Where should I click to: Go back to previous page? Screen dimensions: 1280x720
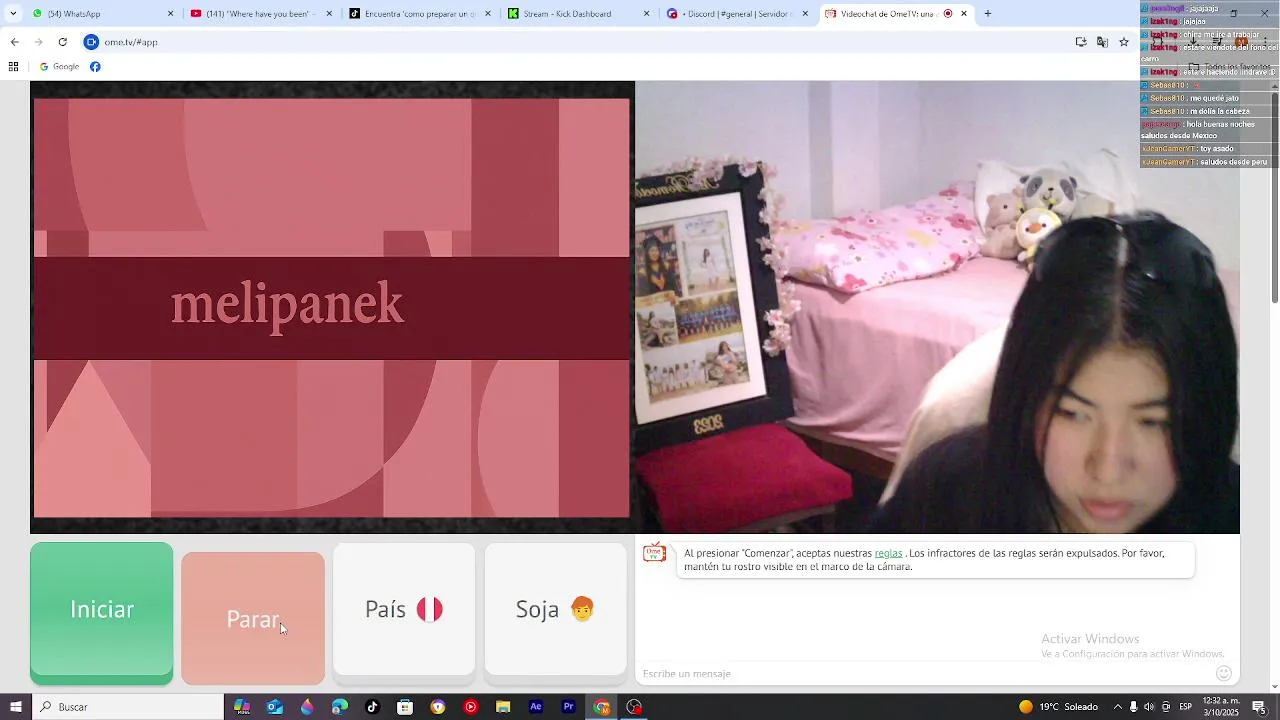coord(14,42)
